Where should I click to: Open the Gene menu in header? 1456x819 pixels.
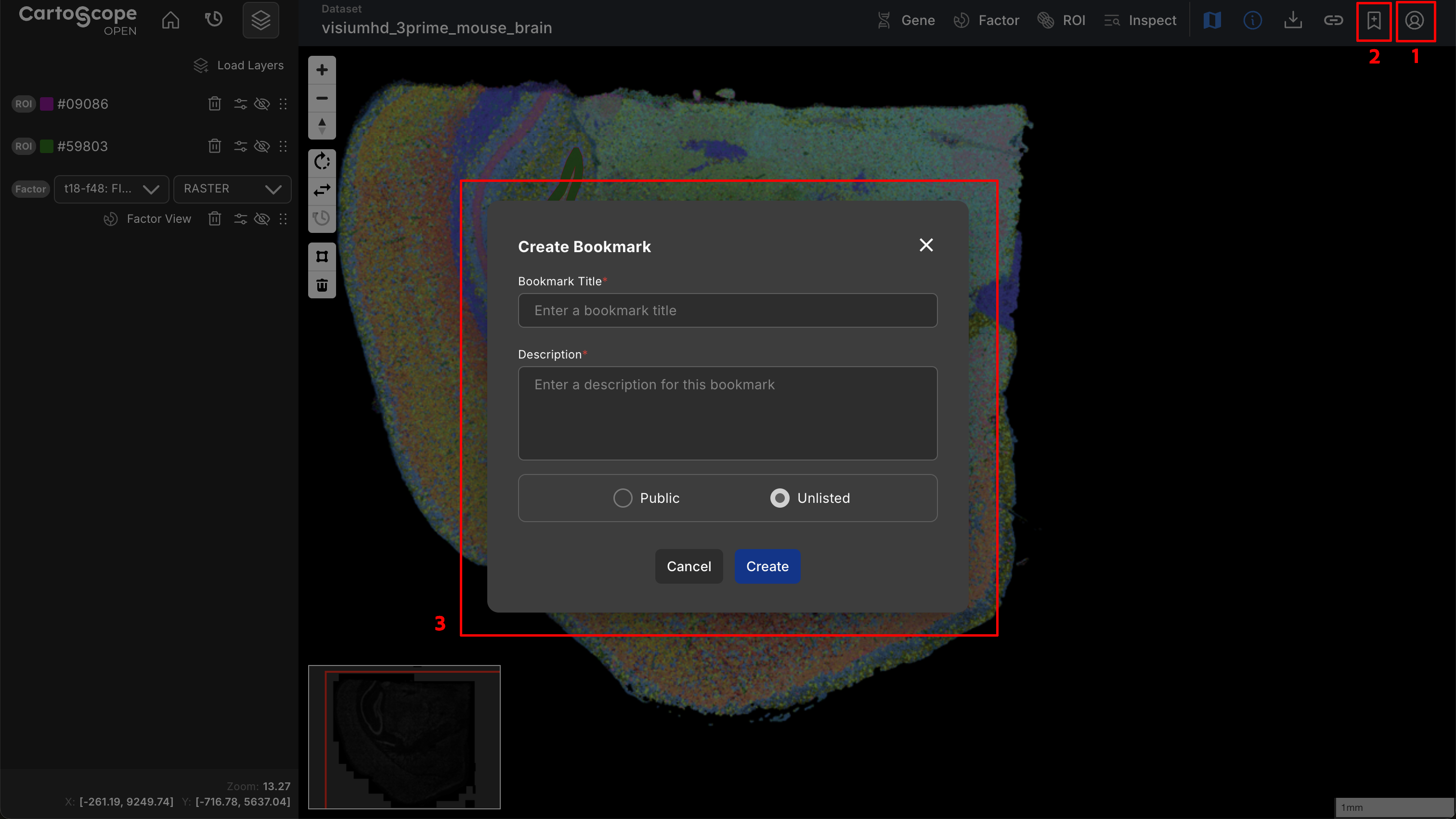906,21
